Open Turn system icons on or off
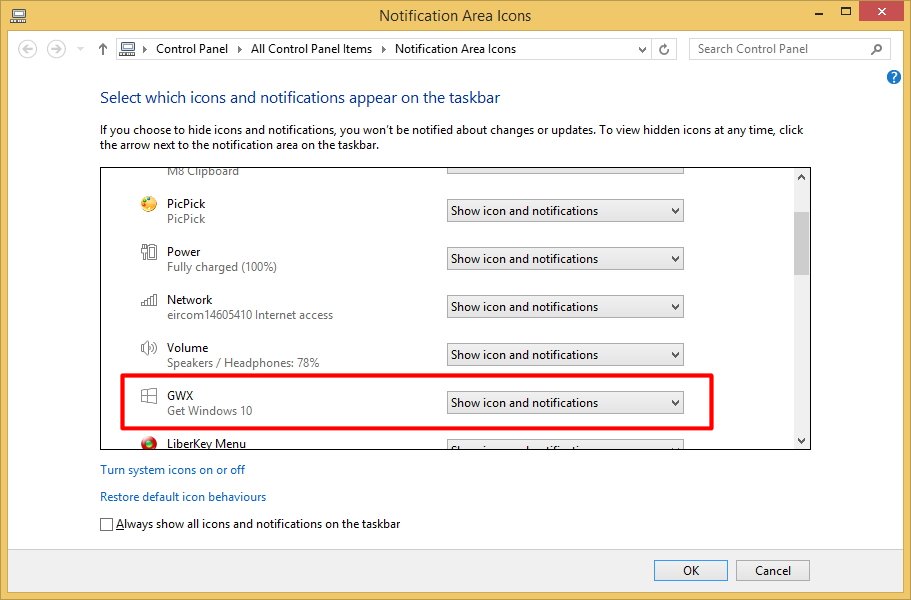Image resolution: width=911 pixels, height=600 pixels. tap(173, 469)
